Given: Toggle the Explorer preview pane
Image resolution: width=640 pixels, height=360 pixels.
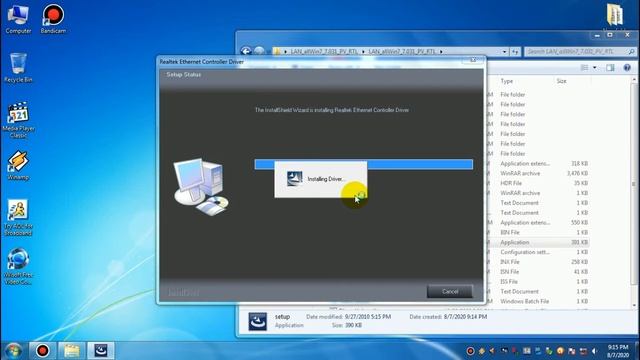Looking at the screenshot, I should [x=610, y=68].
